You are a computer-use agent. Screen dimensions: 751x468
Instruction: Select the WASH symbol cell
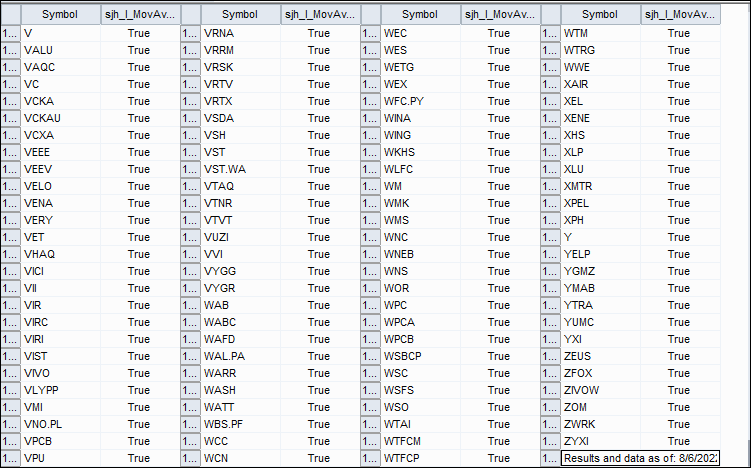pyautogui.click(x=240, y=390)
